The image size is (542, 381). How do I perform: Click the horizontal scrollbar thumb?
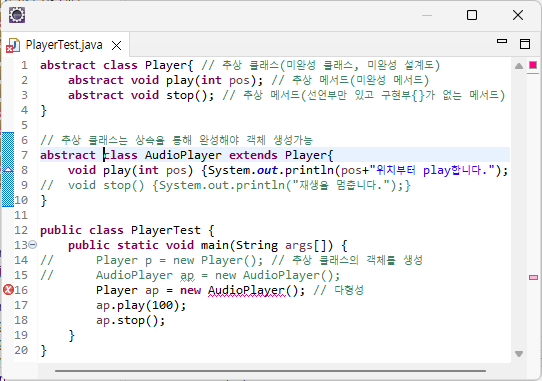[x=270, y=371]
